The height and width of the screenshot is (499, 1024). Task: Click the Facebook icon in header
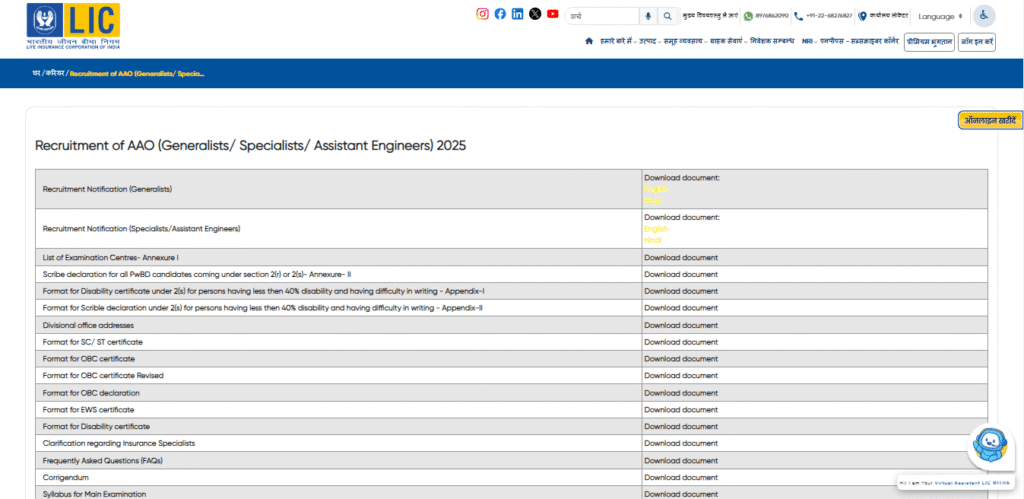[500, 14]
